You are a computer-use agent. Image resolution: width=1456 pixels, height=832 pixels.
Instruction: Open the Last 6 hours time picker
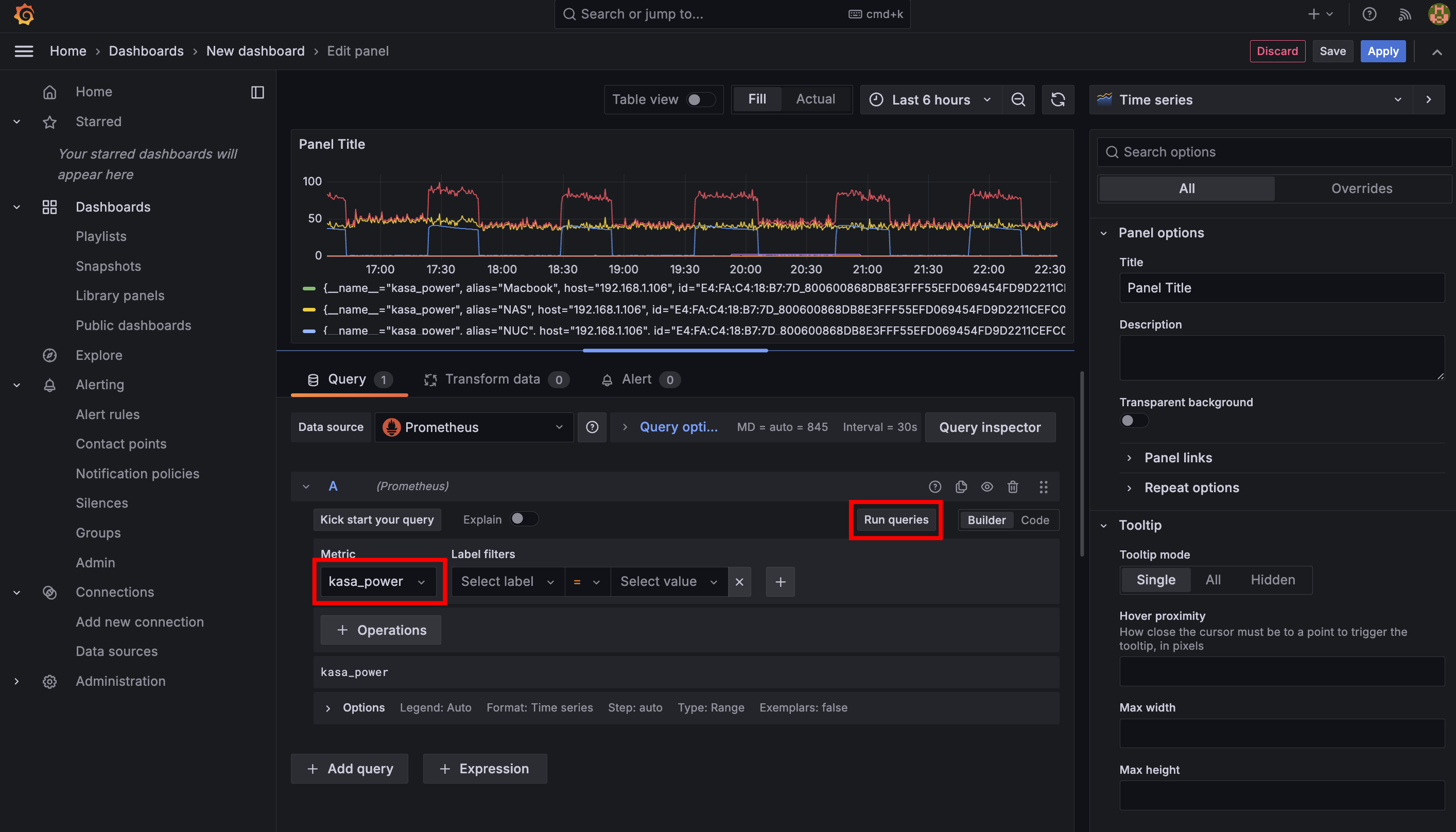click(930, 99)
